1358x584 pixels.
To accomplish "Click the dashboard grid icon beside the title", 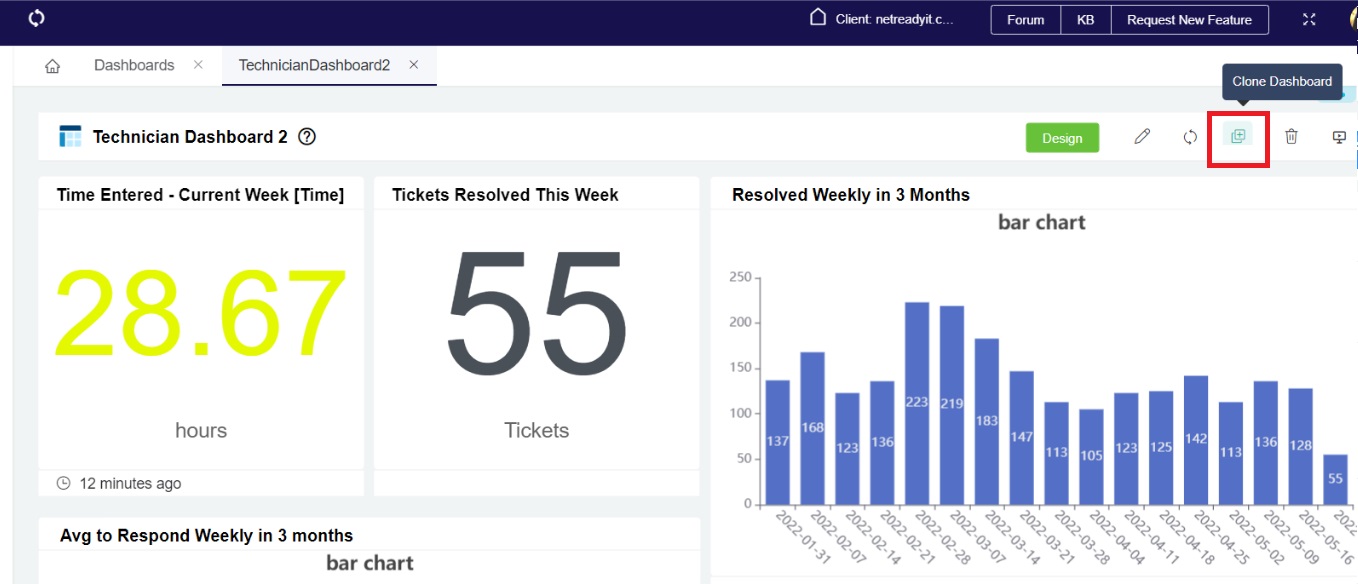I will pyautogui.click(x=70, y=137).
